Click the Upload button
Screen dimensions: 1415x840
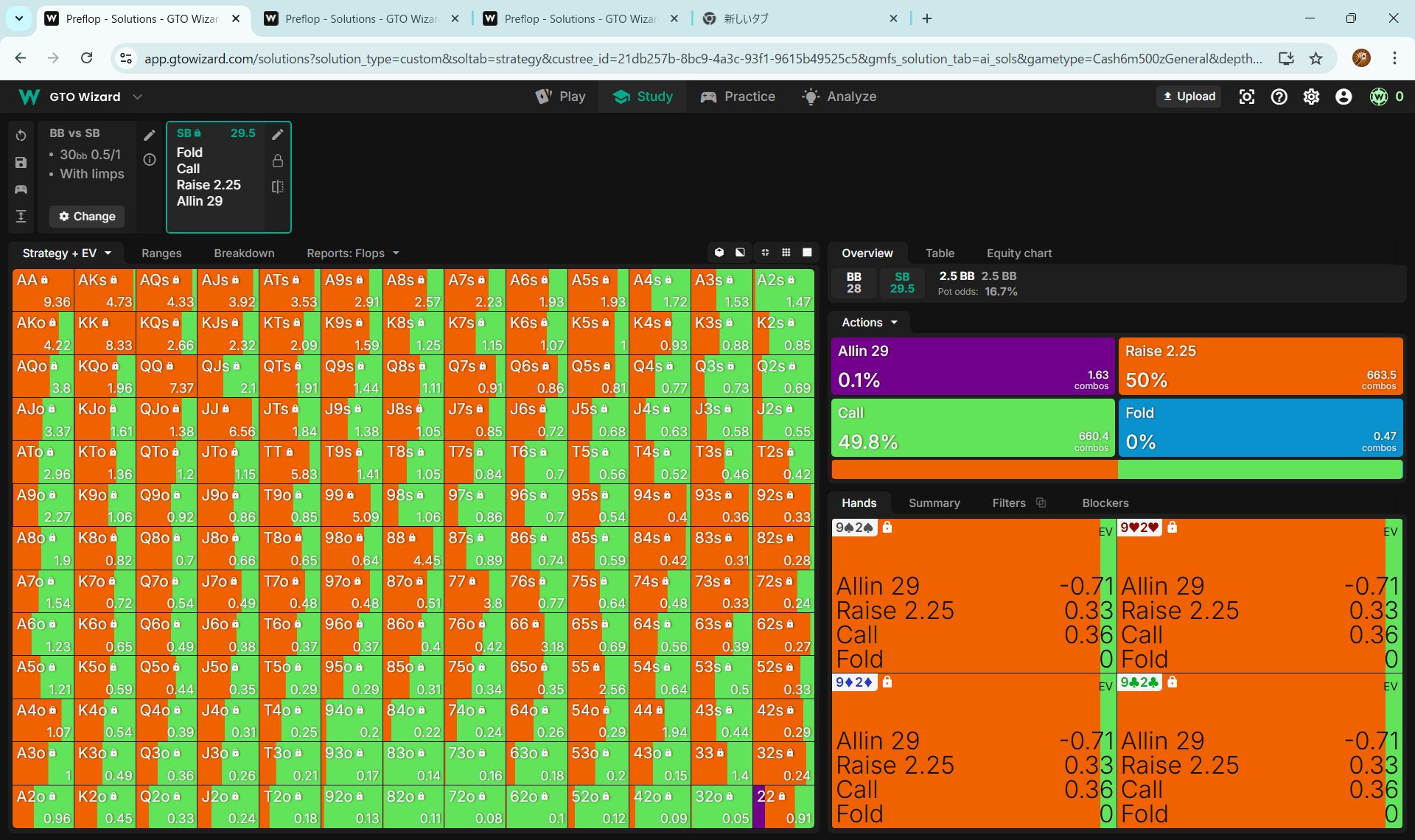tap(1188, 97)
